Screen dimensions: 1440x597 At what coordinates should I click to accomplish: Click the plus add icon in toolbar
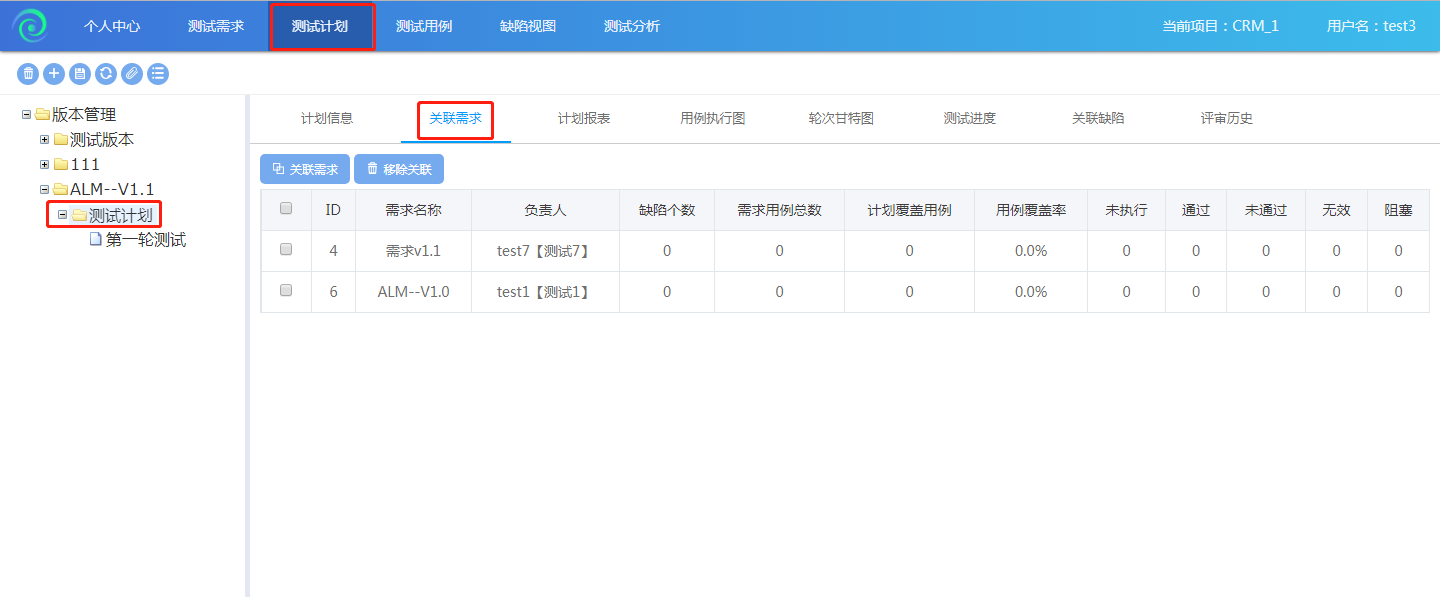(54, 73)
